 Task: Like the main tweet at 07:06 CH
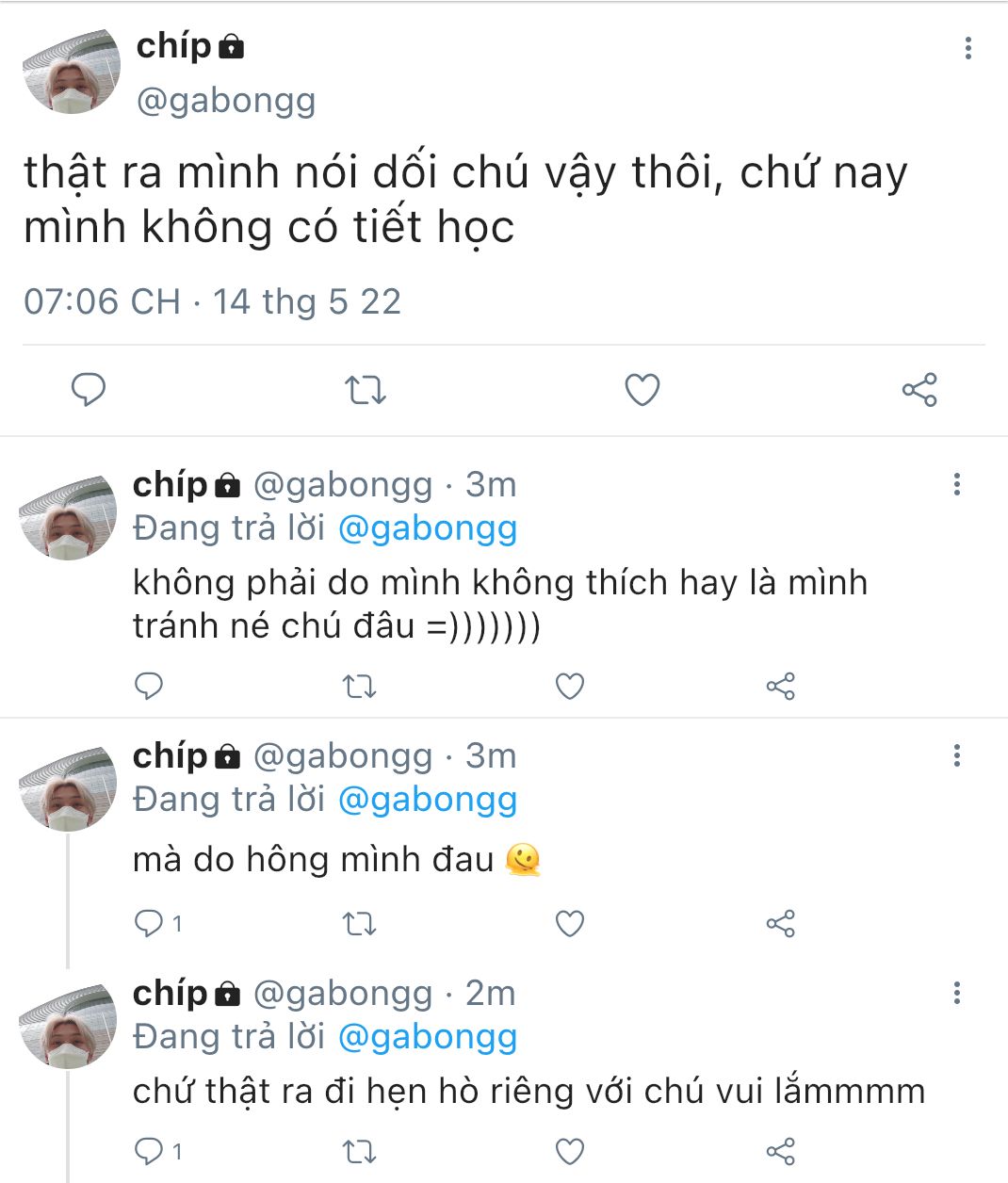(x=642, y=389)
